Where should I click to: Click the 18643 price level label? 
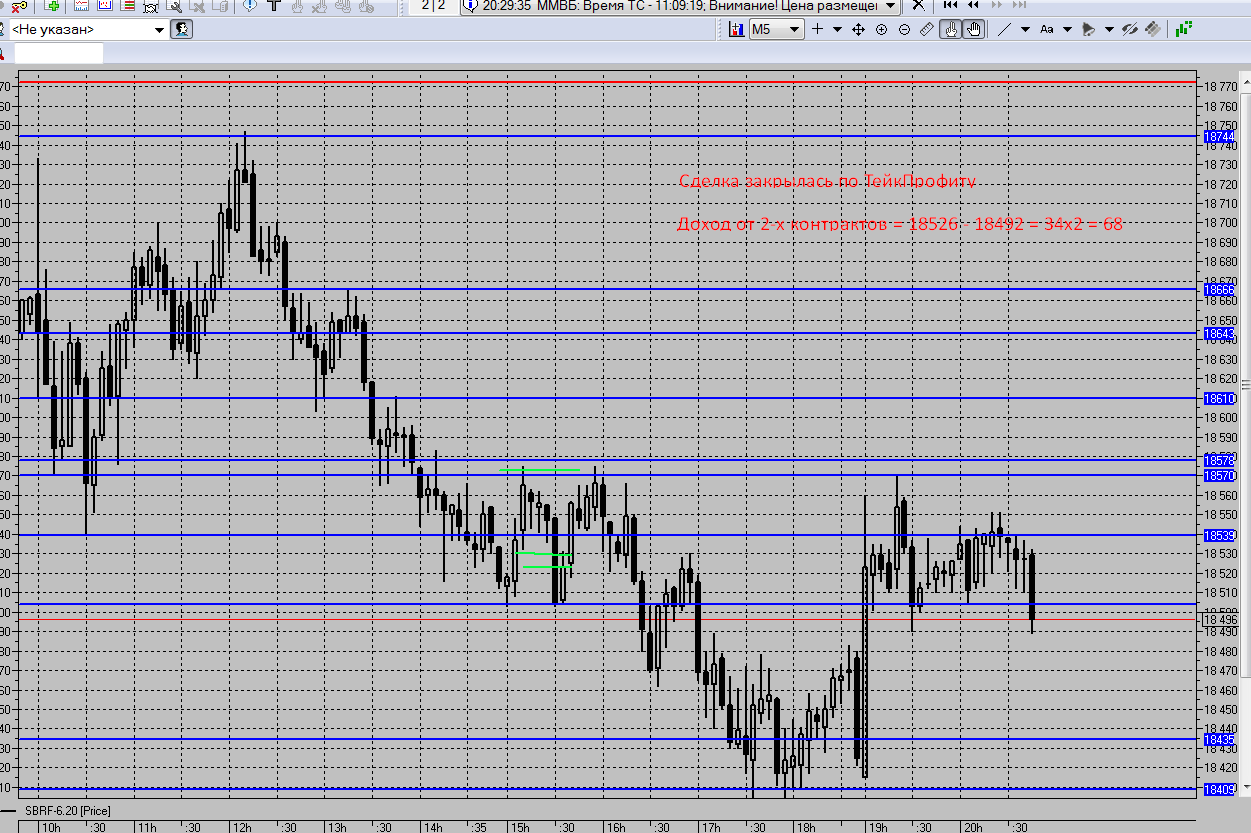pyautogui.click(x=1219, y=333)
